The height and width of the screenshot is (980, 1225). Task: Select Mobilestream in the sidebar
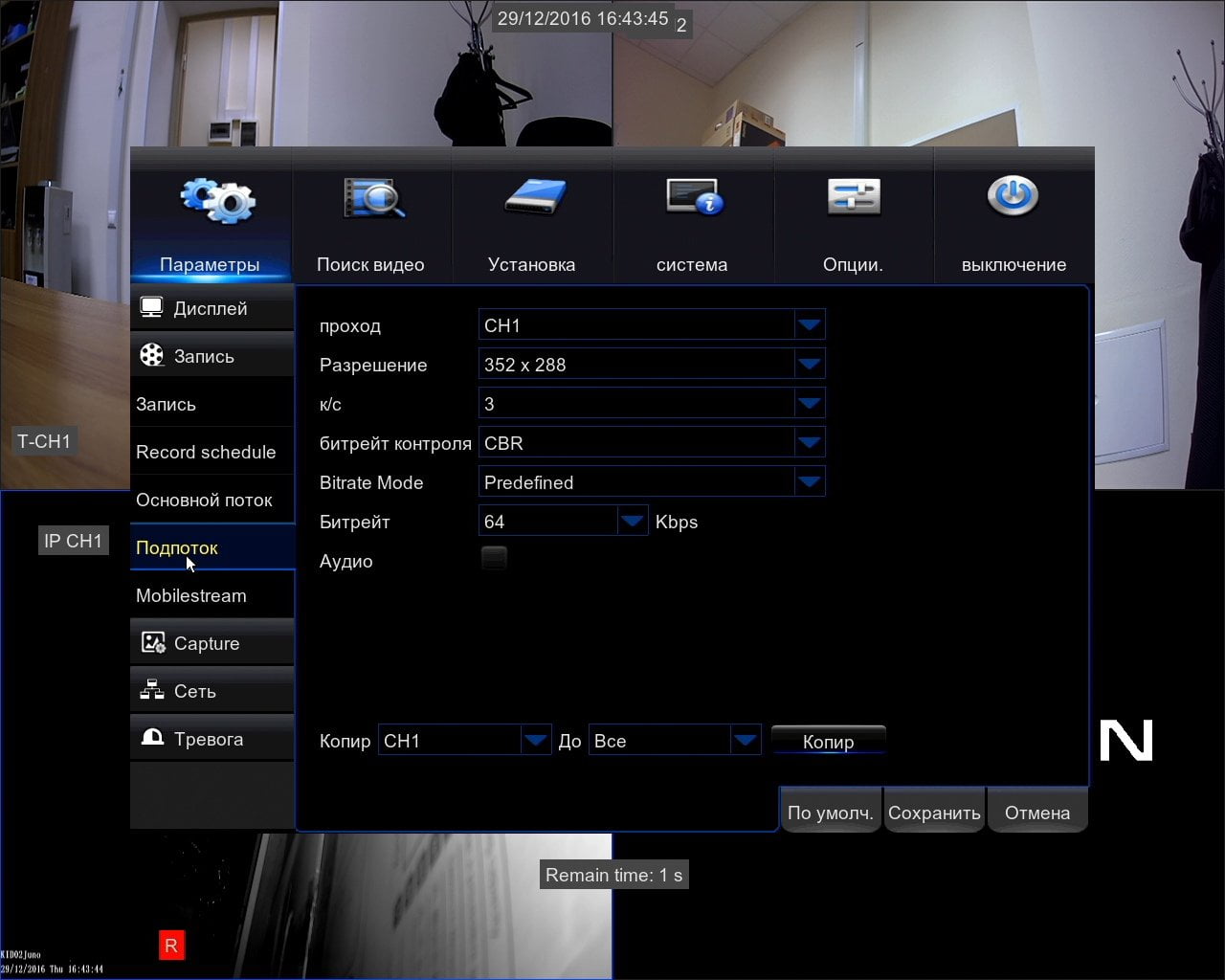click(x=212, y=595)
